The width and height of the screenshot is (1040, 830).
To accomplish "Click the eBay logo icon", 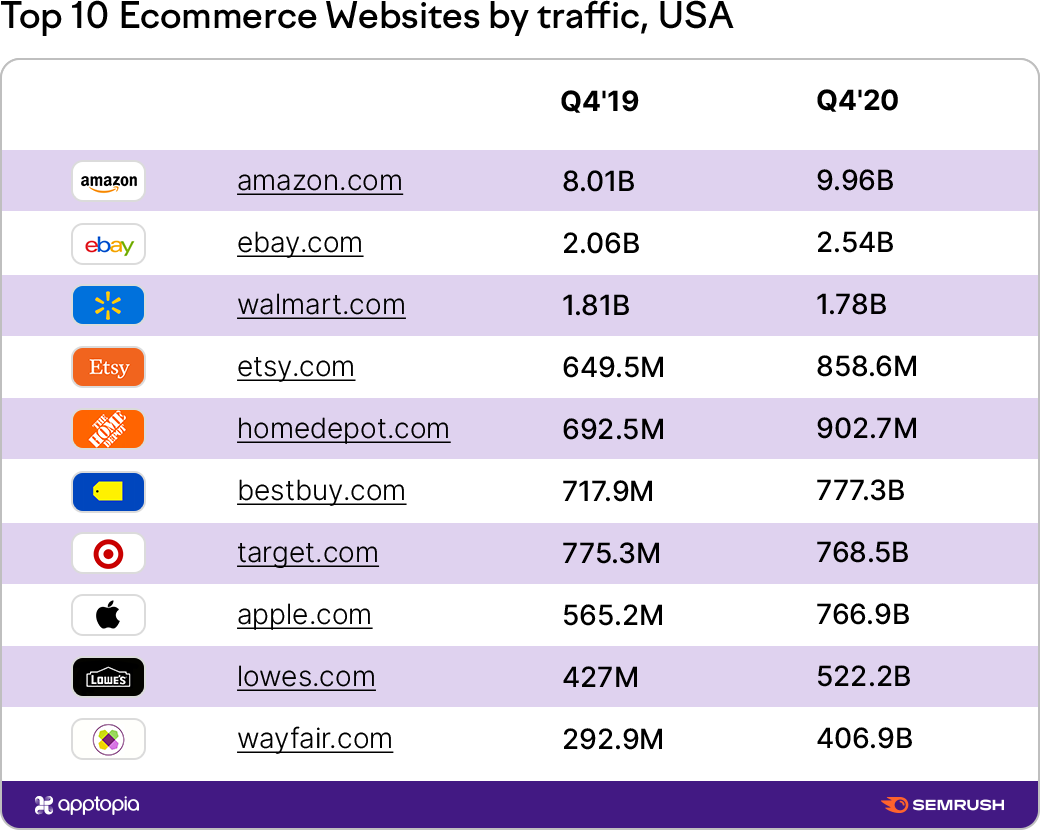I will point(108,244).
